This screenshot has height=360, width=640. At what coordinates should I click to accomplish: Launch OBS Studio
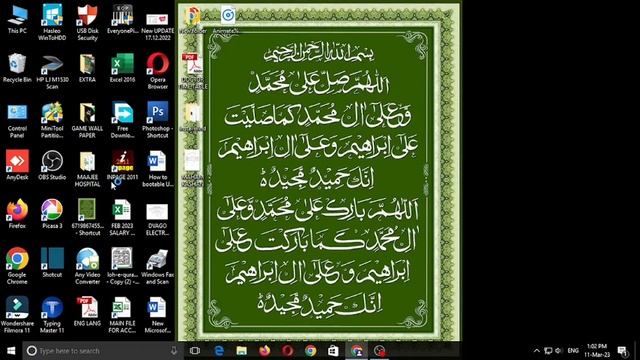click(x=52, y=165)
